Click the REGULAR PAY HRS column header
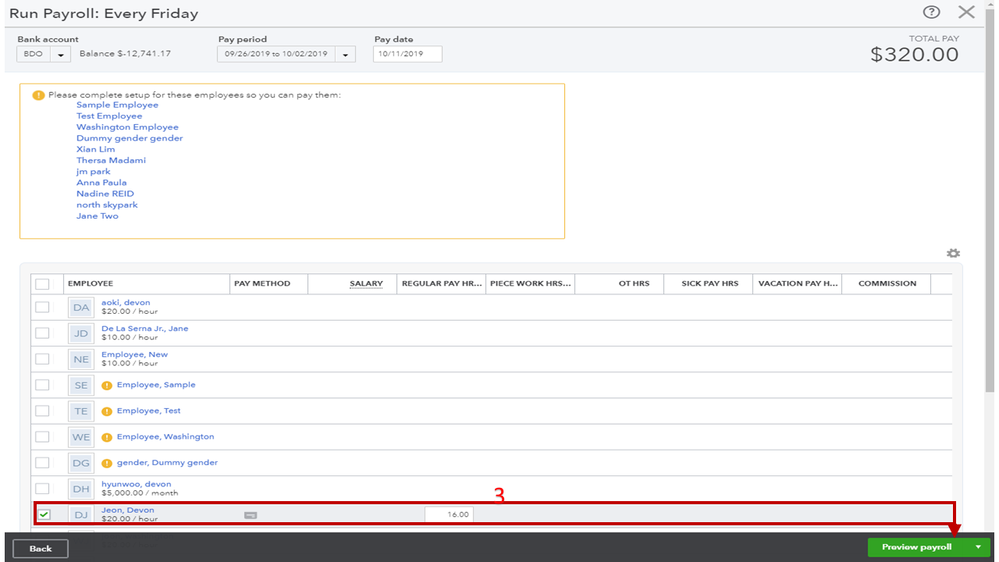 (x=442, y=284)
